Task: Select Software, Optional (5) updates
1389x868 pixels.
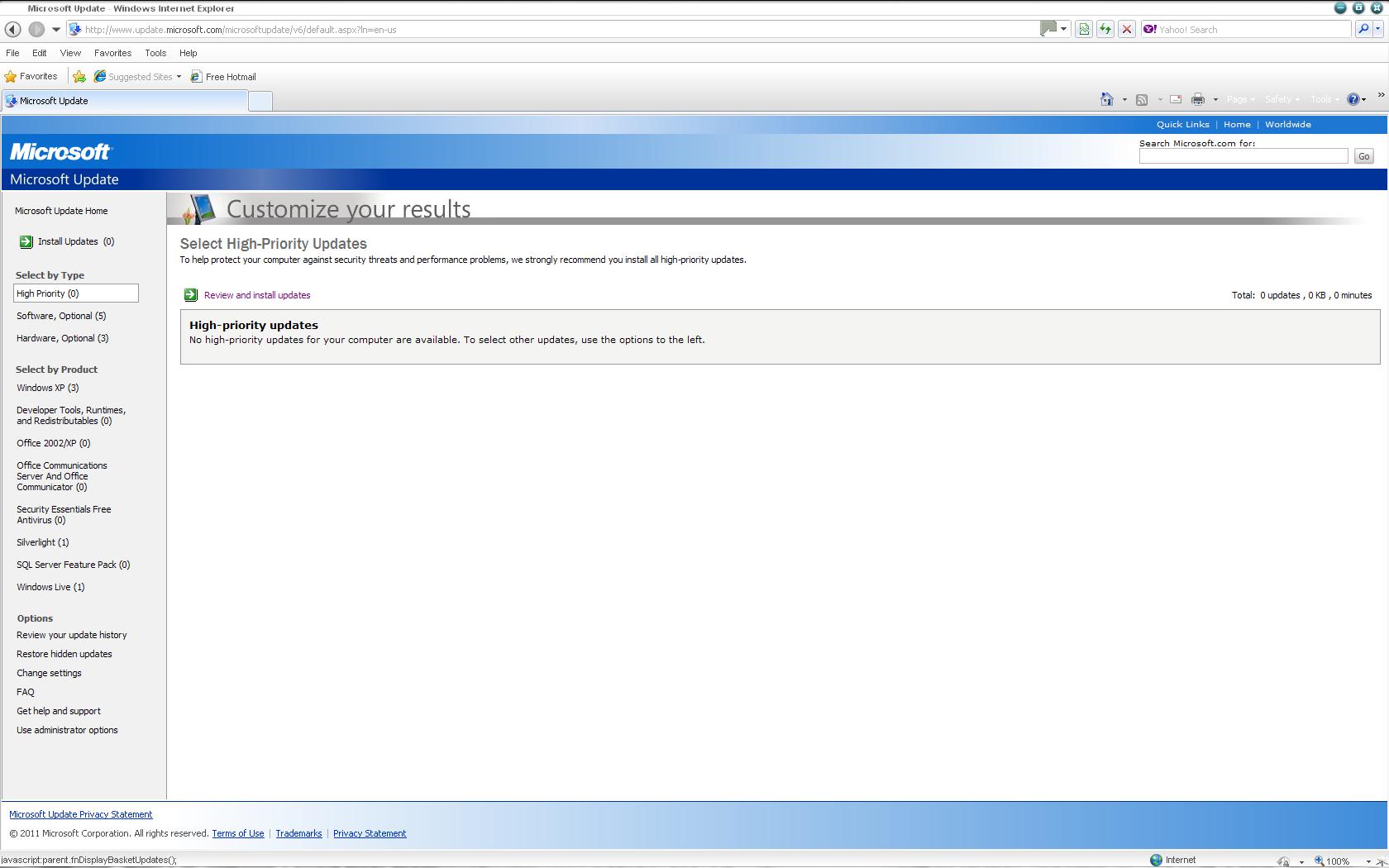Action: [x=61, y=316]
